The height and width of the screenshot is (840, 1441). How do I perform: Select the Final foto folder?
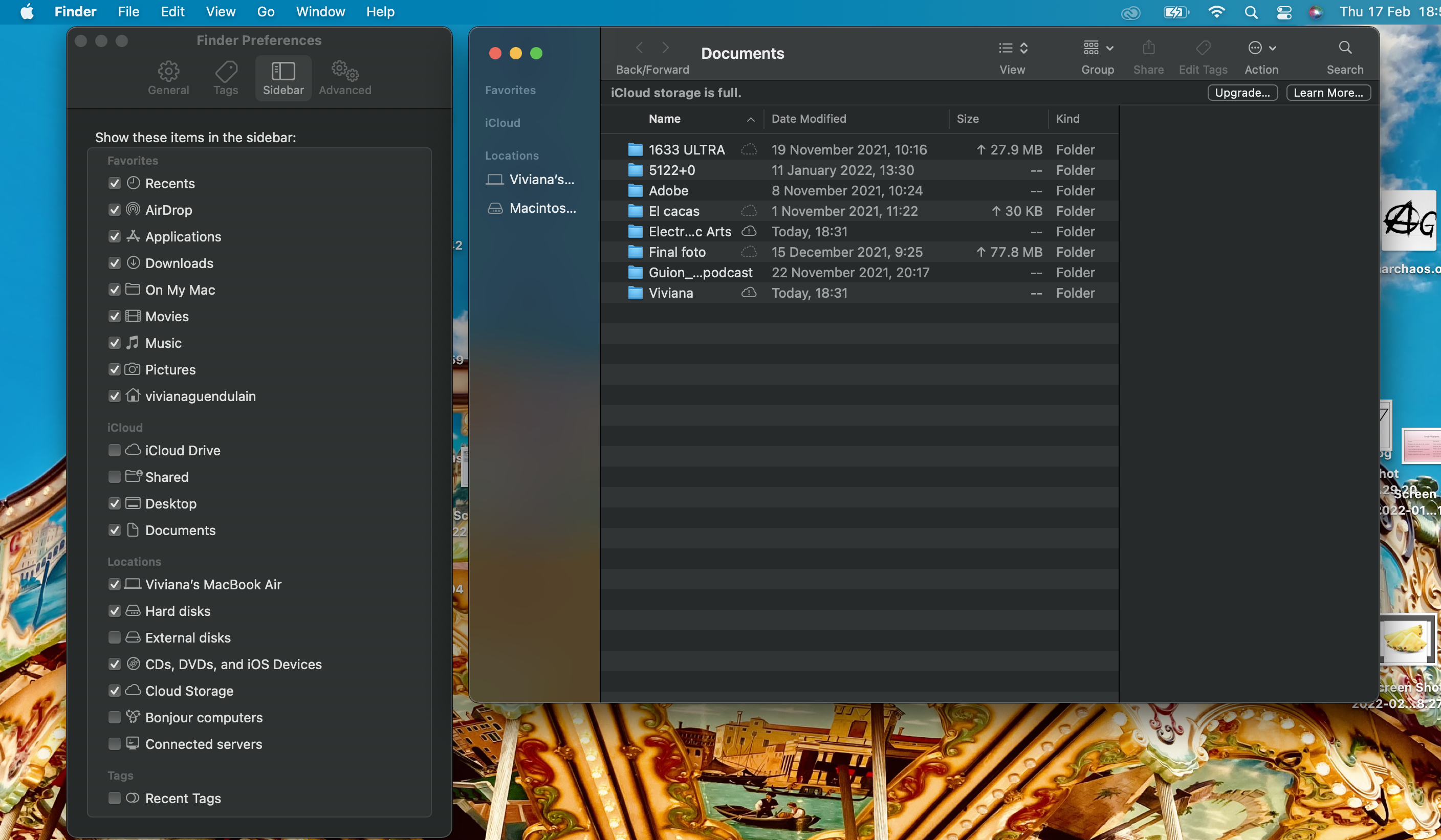pos(677,252)
